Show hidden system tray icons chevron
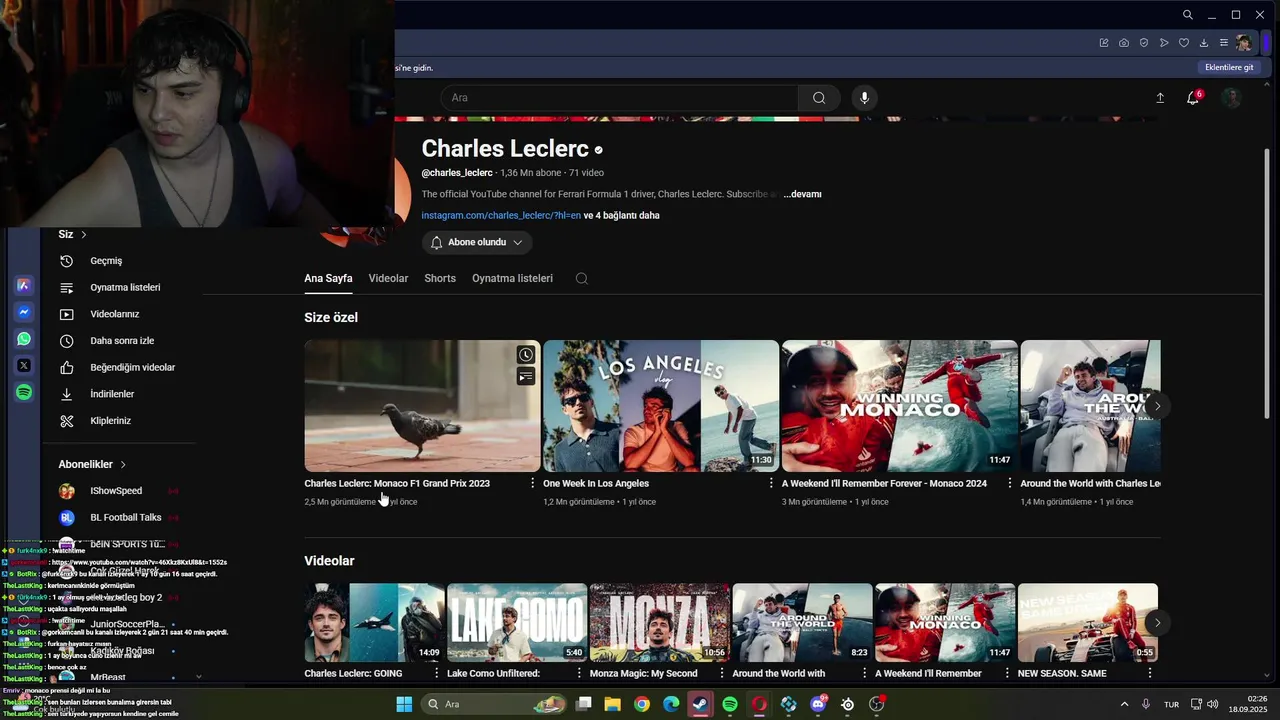The image size is (1280, 720). point(1124,704)
